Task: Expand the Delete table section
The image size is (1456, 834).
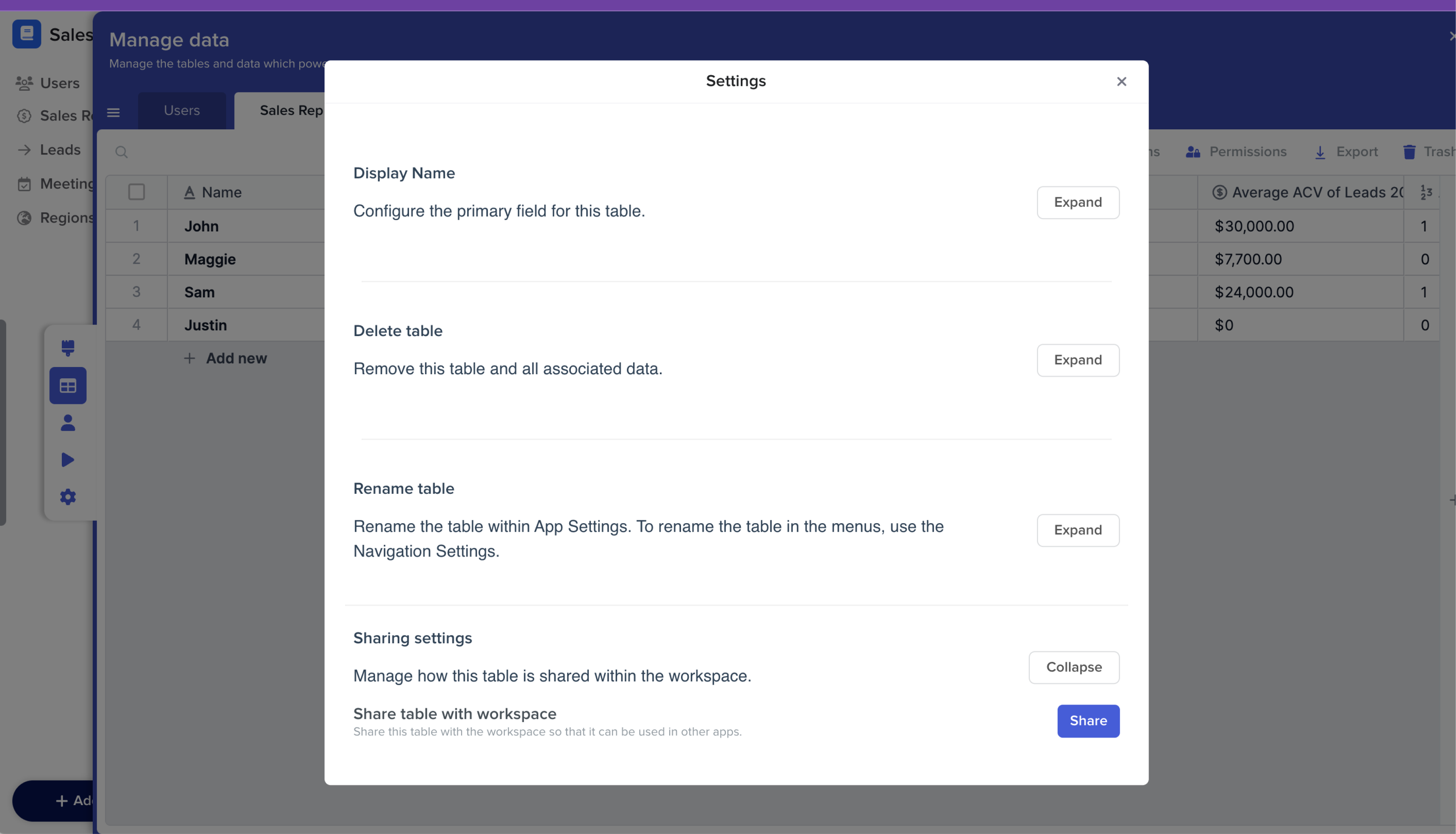Action: tap(1078, 360)
